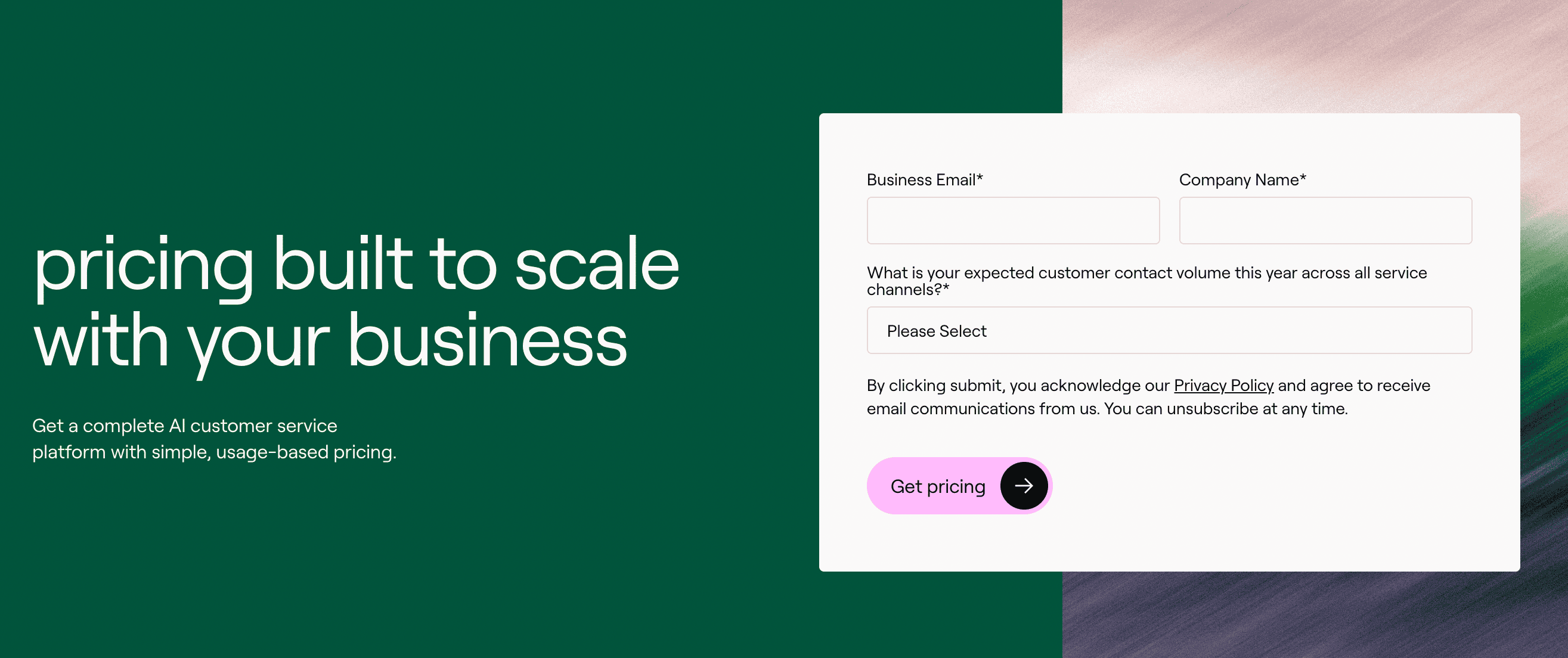The image size is (1568, 658).
Task: Click the black arrow icon on Get pricing
Action: (x=1024, y=486)
